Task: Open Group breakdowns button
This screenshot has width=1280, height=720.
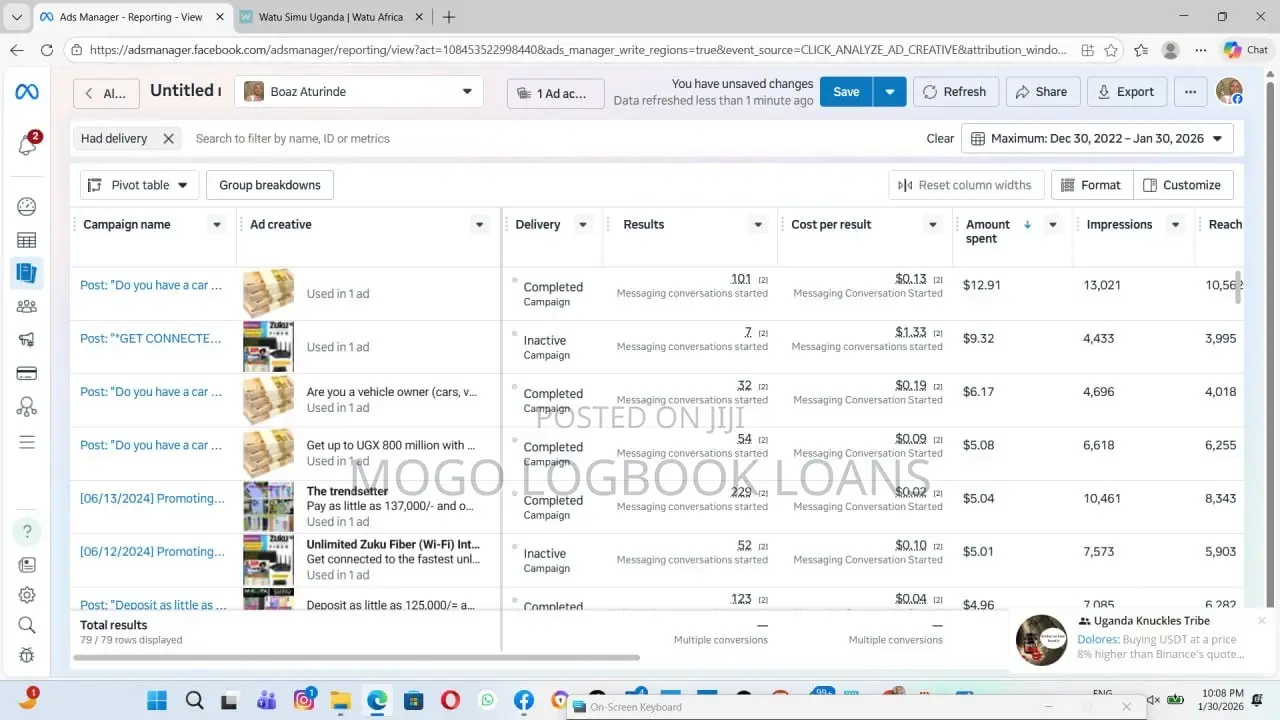Action: click(270, 185)
